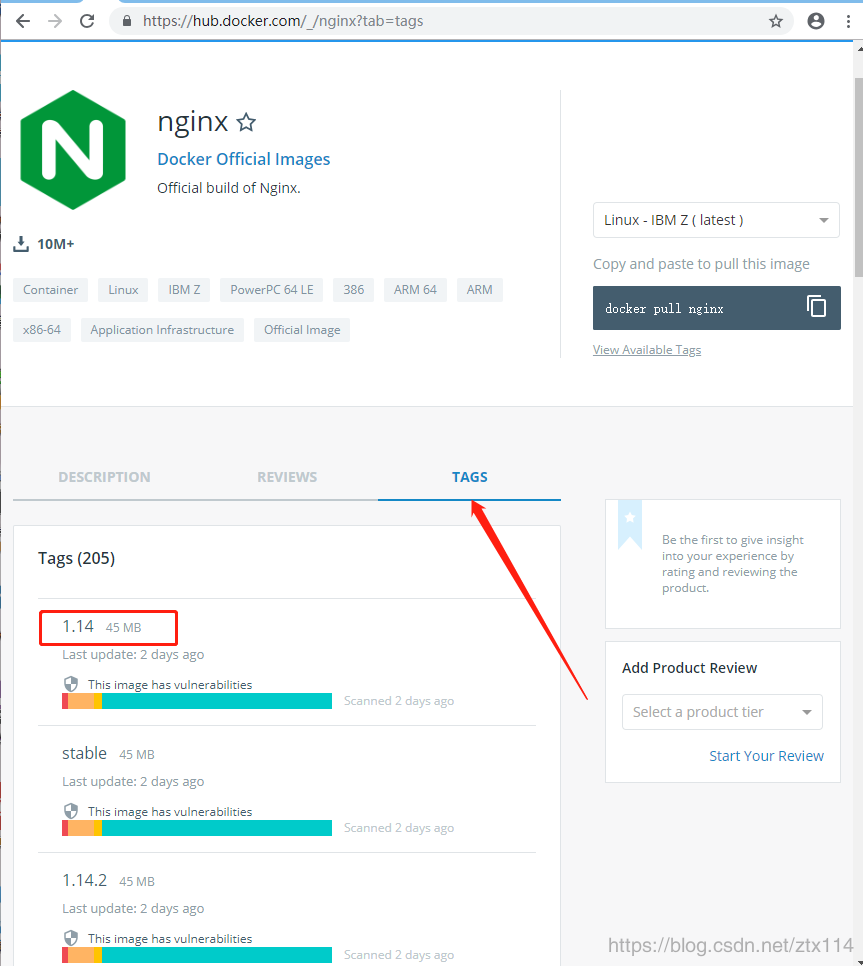Click the browser back arrow
Image resolution: width=863 pixels, height=966 pixels.
tap(22, 21)
